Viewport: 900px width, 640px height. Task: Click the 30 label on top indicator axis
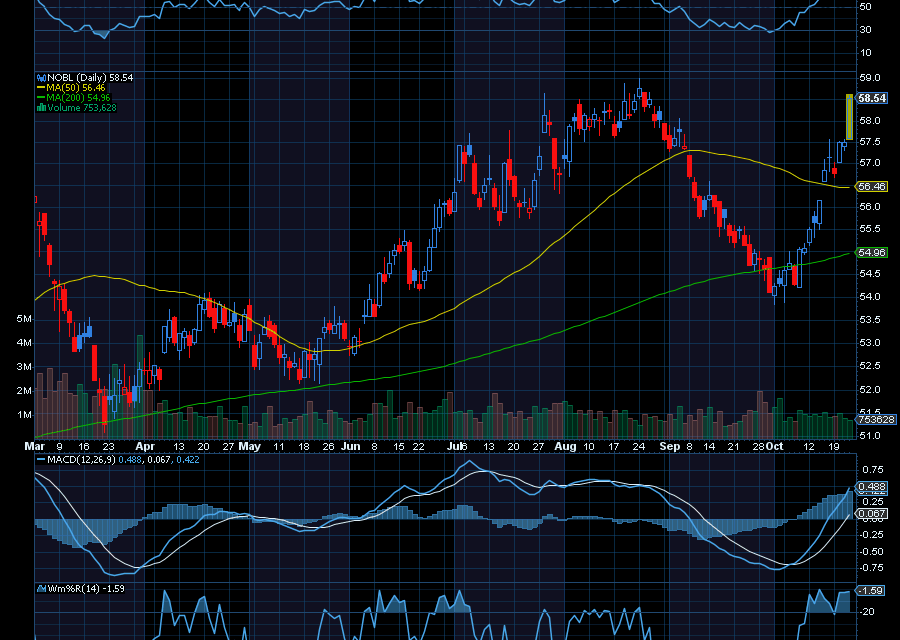tap(865, 30)
